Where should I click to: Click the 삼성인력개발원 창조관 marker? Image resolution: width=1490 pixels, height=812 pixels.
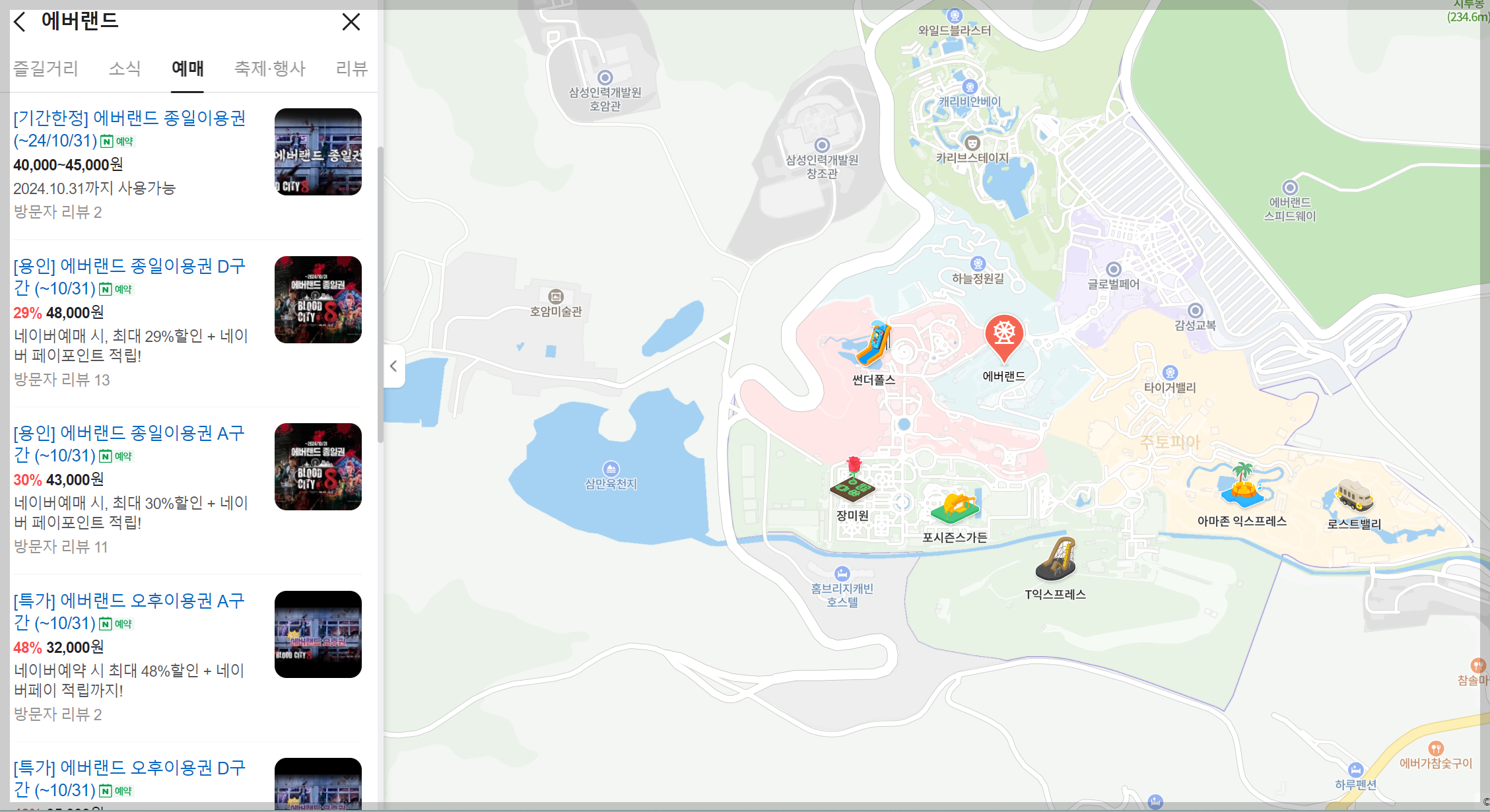tap(822, 145)
